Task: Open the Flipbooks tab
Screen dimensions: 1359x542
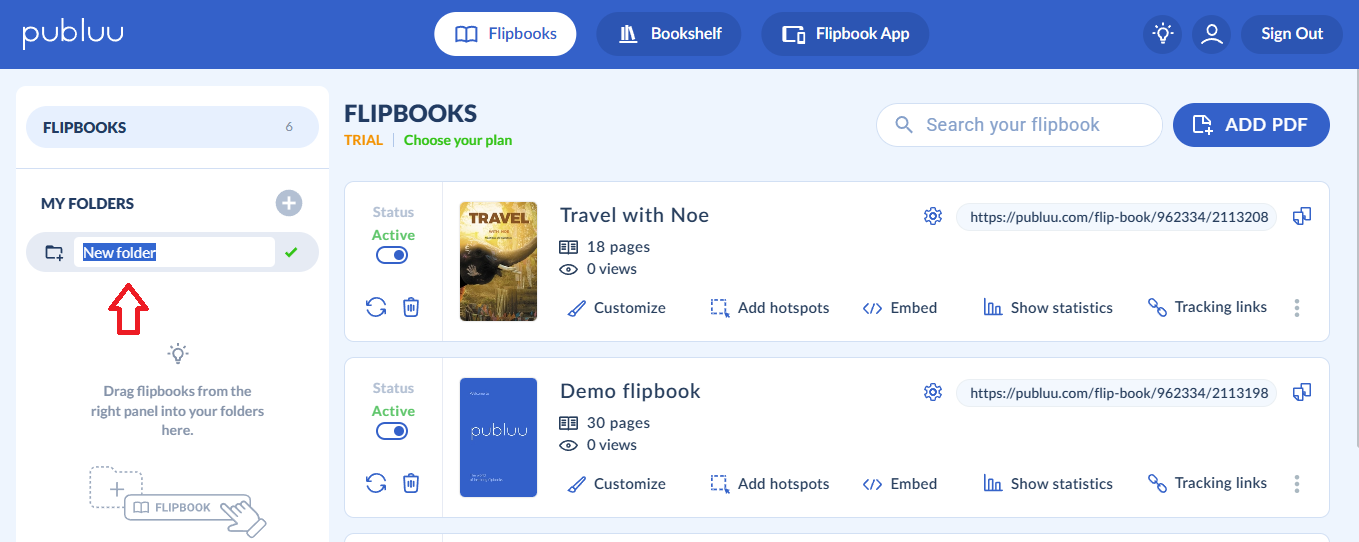Action: pyautogui.click(x=505, y=34)
